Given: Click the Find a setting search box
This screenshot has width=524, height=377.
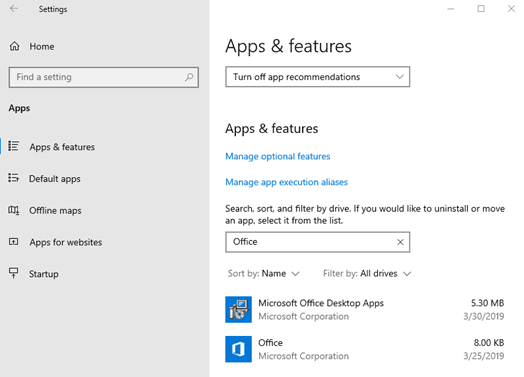Looking at the screenshot, I should [104, 77].
